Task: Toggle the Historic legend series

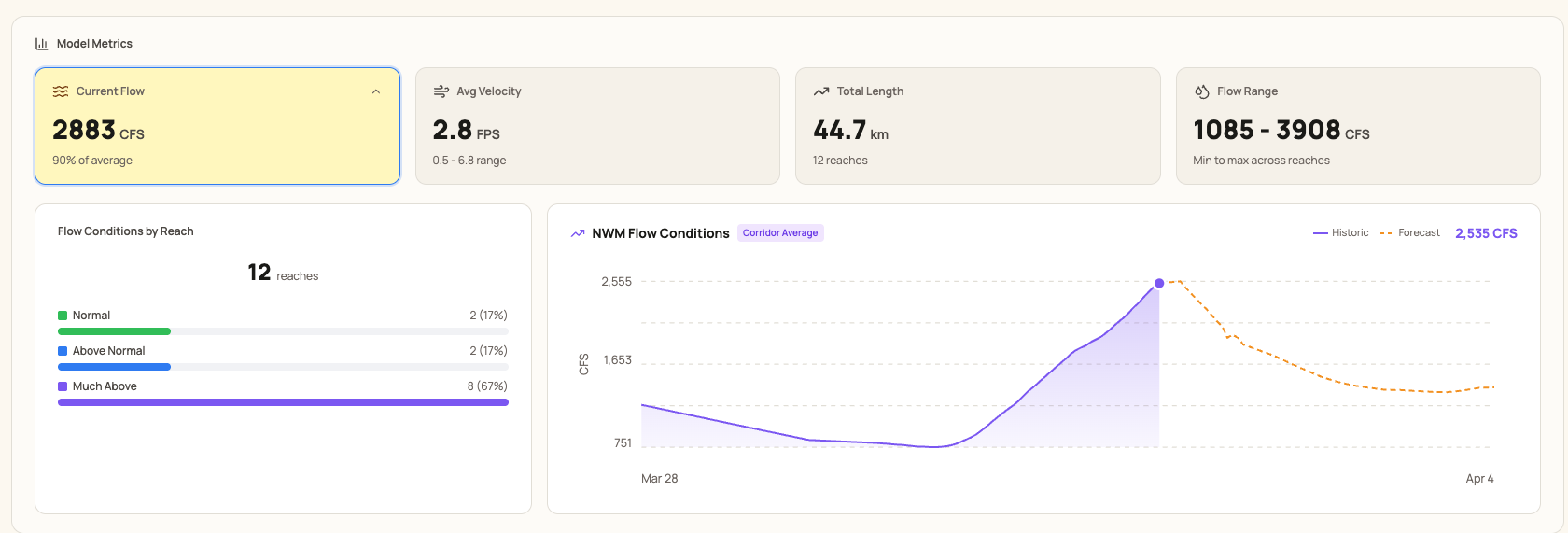Action: pyautogui.click(x=1341, y=233)
